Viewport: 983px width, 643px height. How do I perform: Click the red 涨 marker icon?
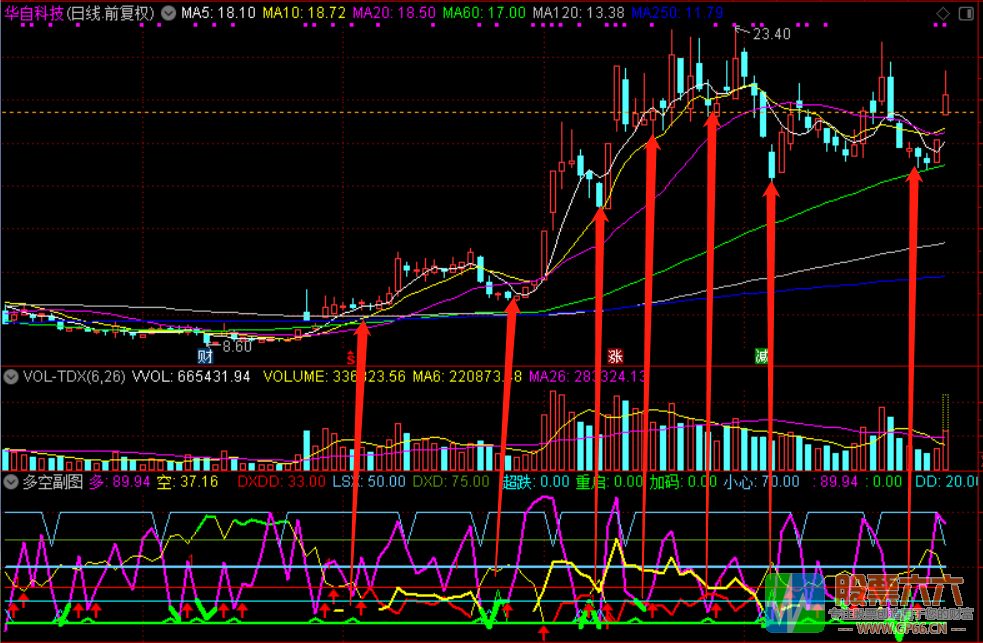pos(616,356)
